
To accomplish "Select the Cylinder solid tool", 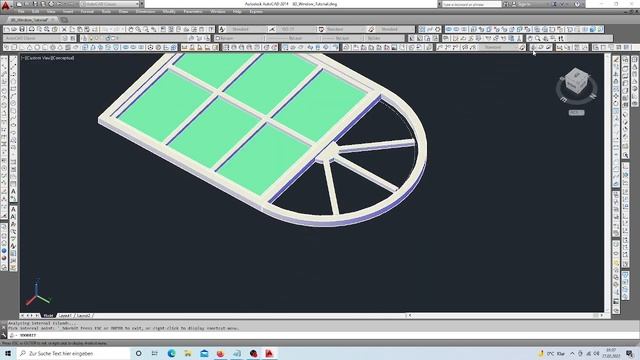I will click(x=45, y=48).
